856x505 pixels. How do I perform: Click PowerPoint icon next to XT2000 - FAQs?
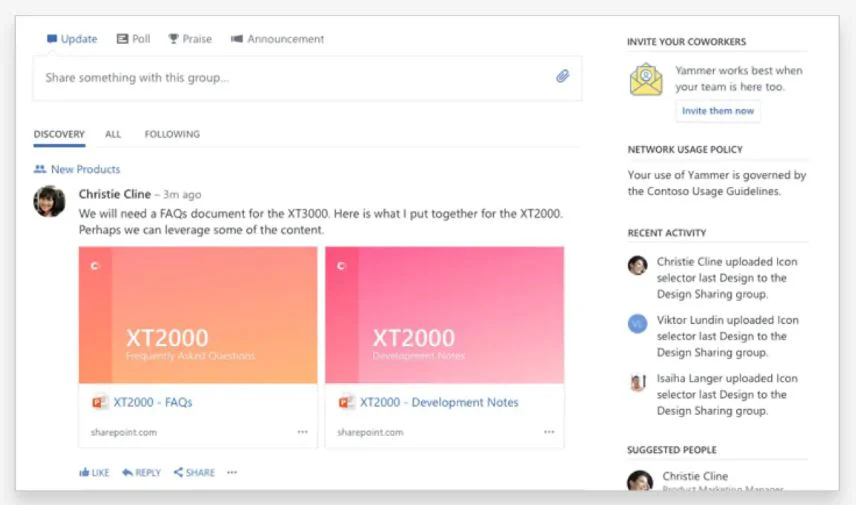point(99,402)
